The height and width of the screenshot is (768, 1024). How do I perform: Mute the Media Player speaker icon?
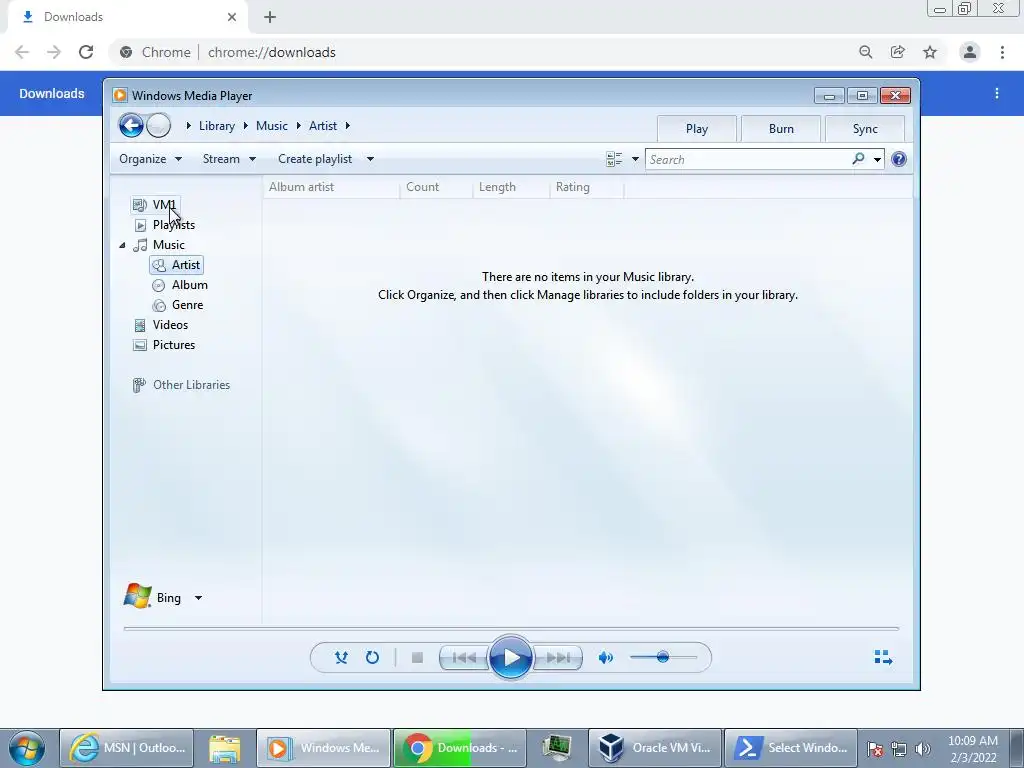tap(606, 658)
